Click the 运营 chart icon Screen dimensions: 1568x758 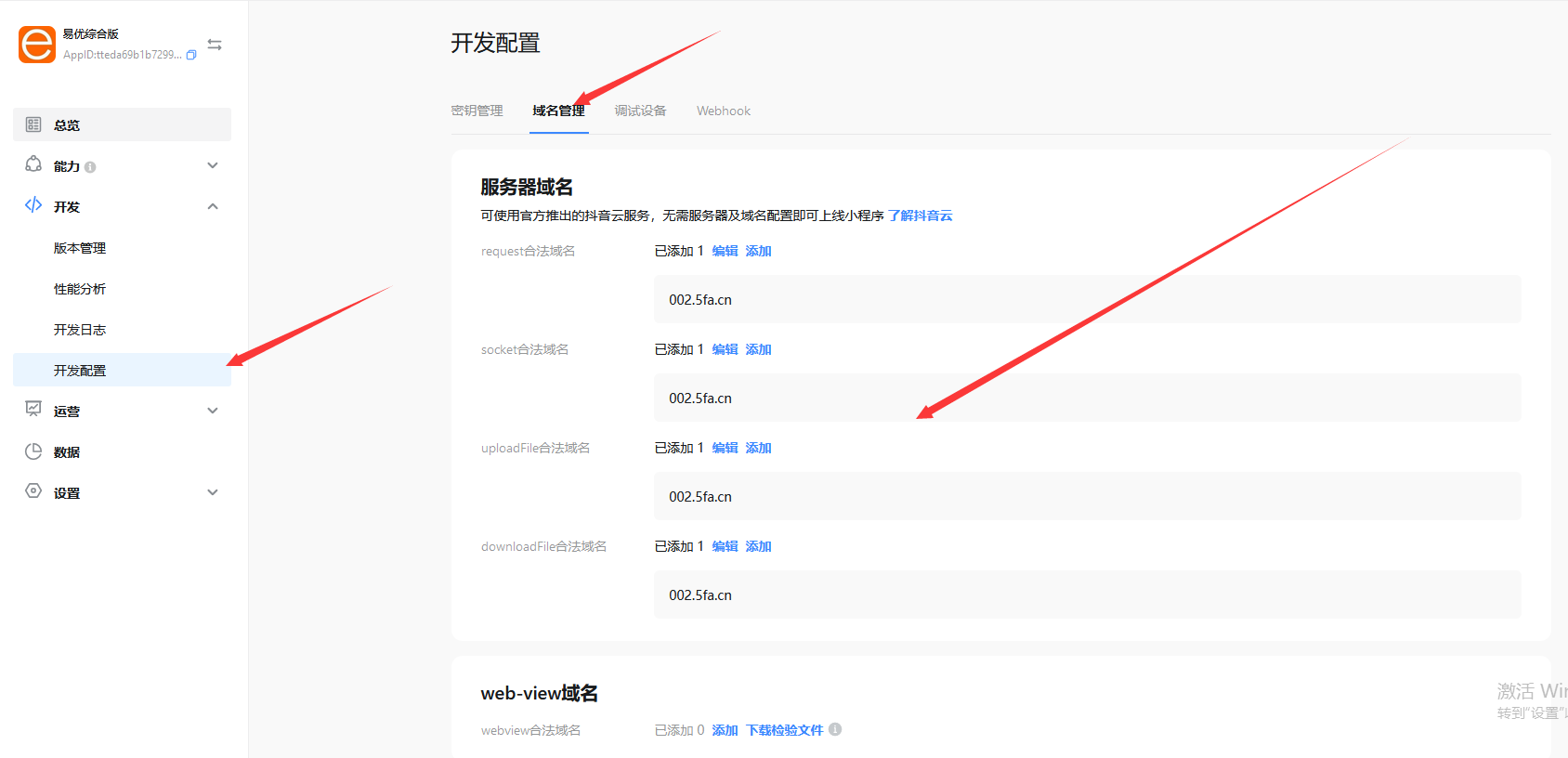click(x=33, y=409)
